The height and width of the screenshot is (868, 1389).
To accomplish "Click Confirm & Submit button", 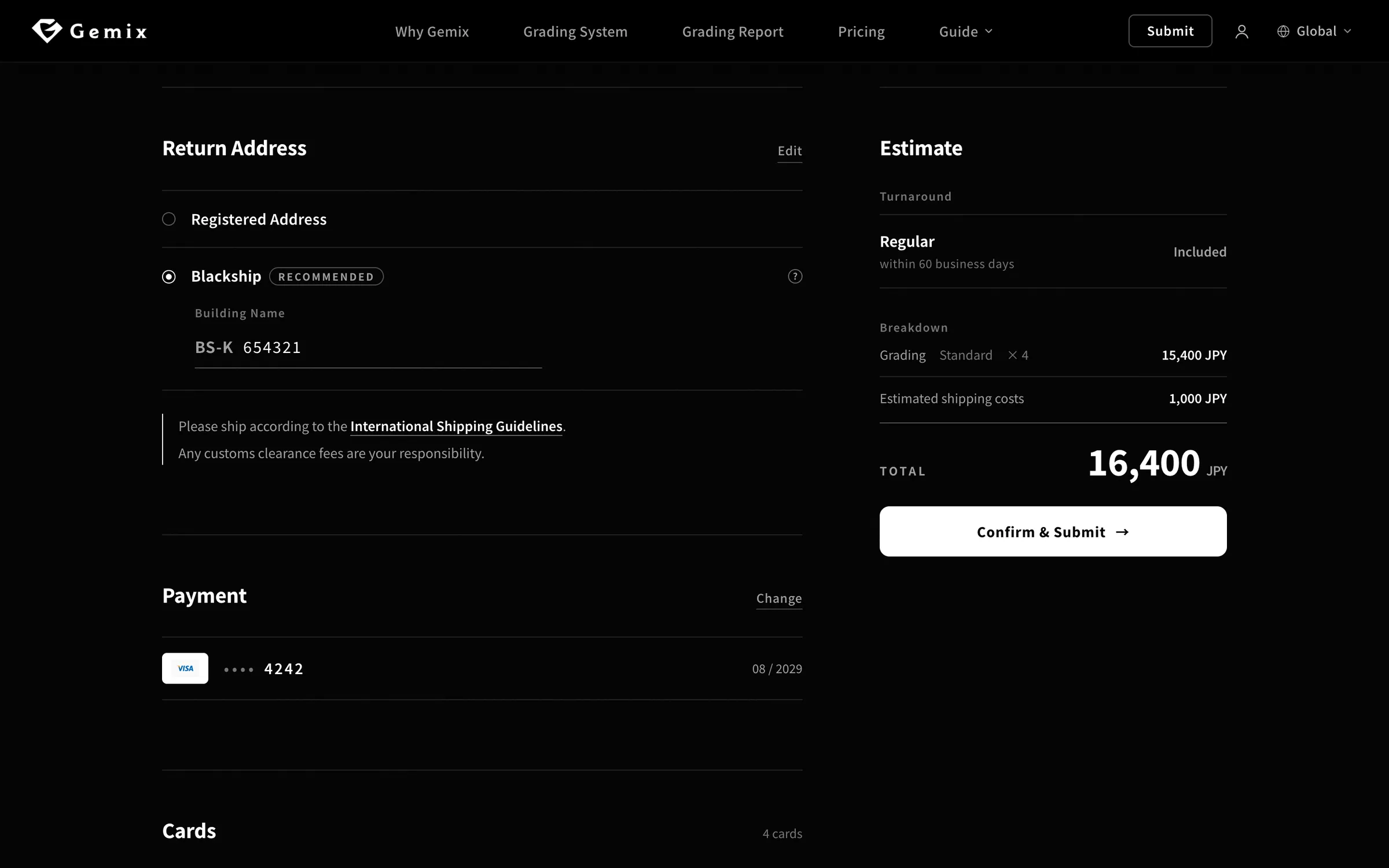I will pyautogui.click(x=1053, y=531).
